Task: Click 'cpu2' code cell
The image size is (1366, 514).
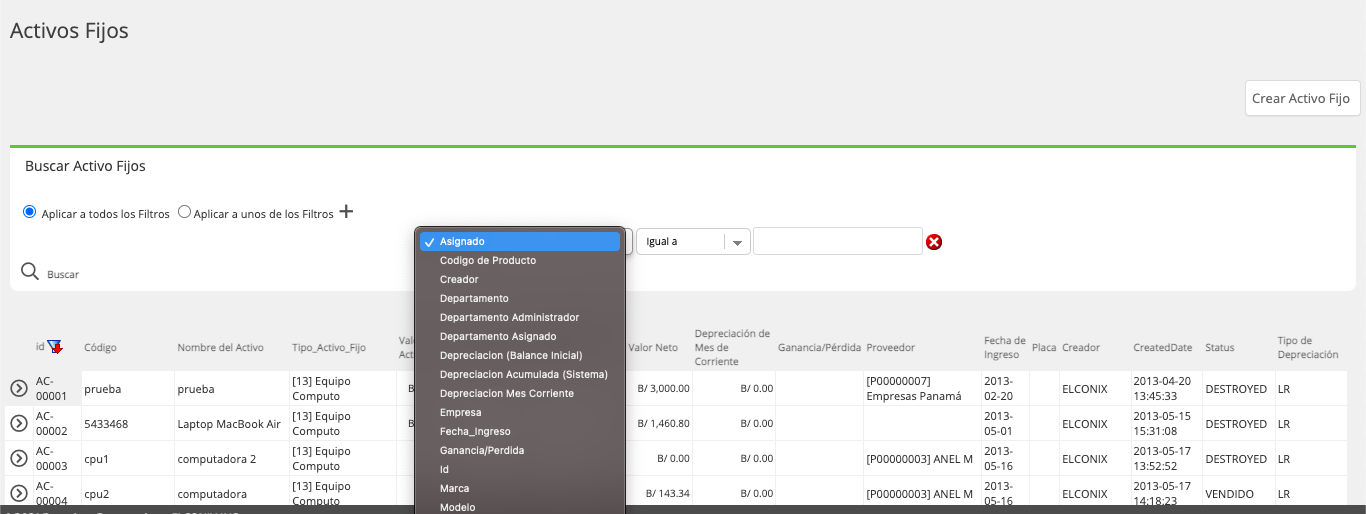Action: click(x=96, y=494)
